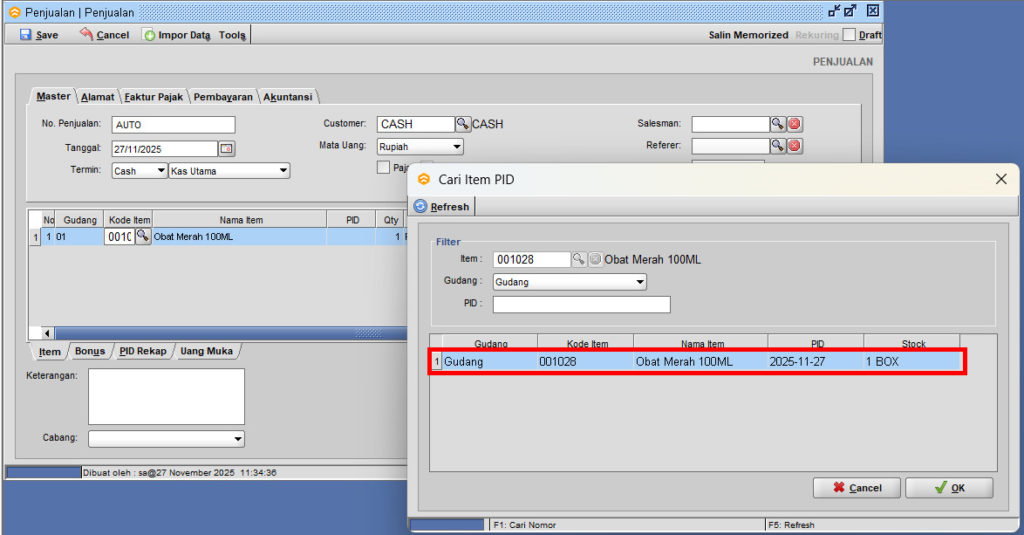
Task: Click the PID filter input field
Action: [581, 304]
